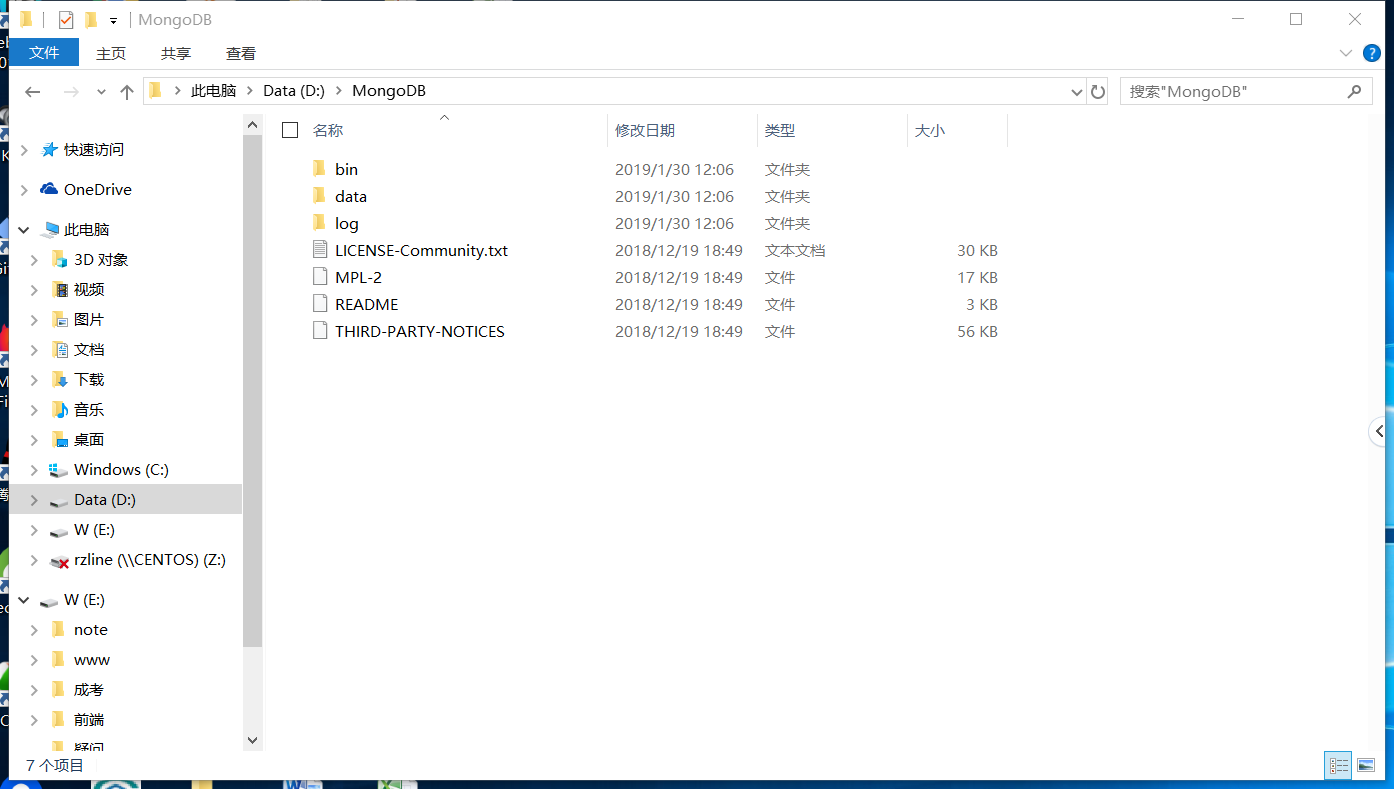This screenshot has width=1394, height=789.
Task: Click Data (D:) in address breadcrumb
Action: (294, 91)
